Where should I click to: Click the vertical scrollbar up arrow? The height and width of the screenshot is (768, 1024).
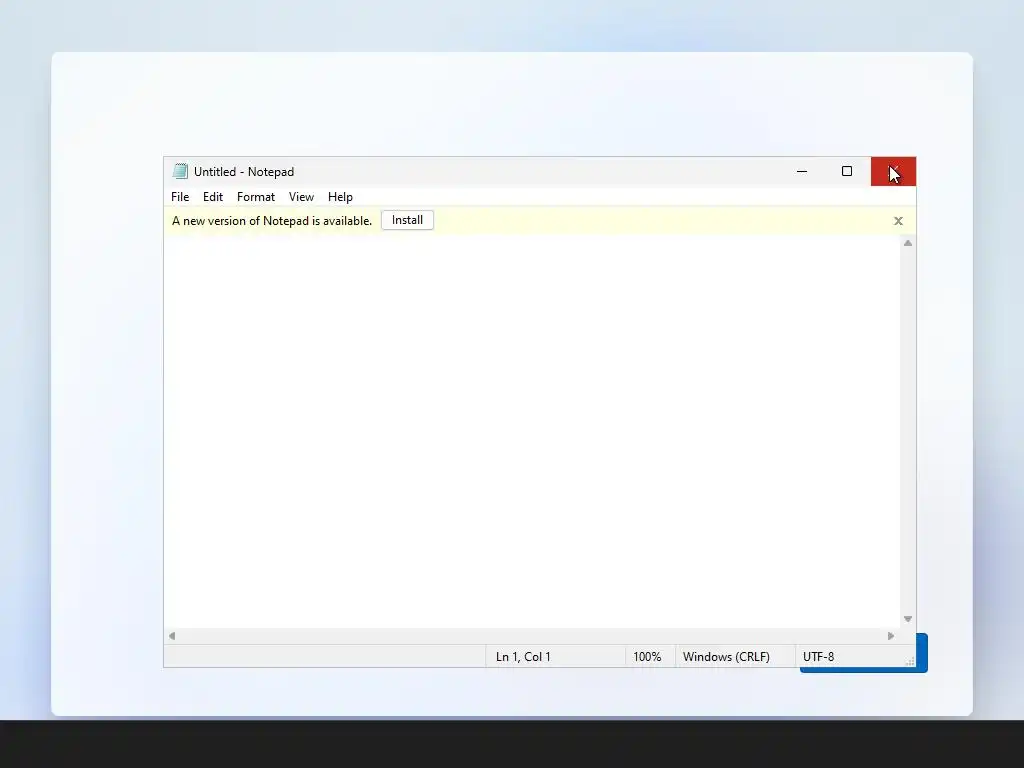(908, 243)
